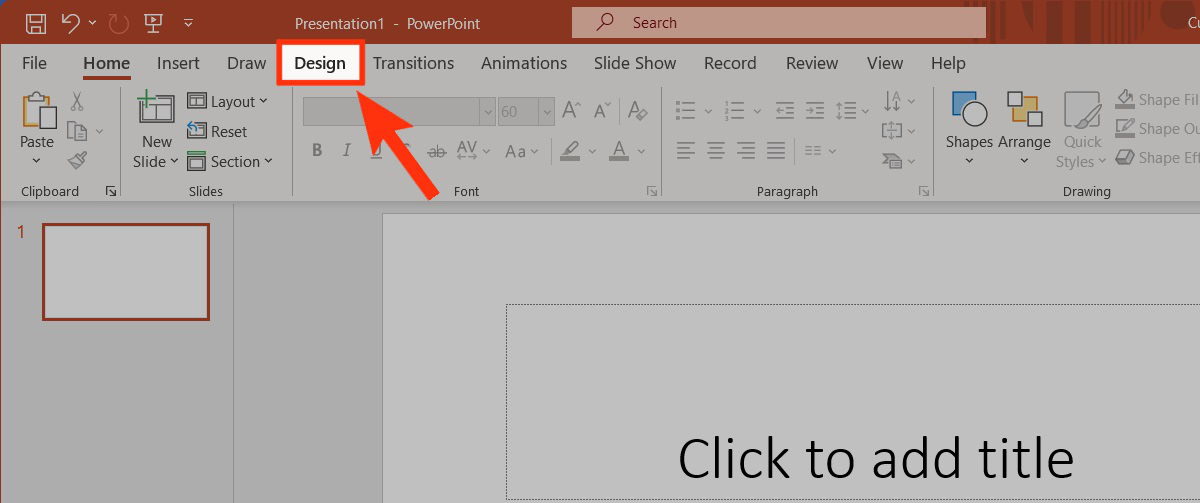Increase font size icon

(571, 110)
